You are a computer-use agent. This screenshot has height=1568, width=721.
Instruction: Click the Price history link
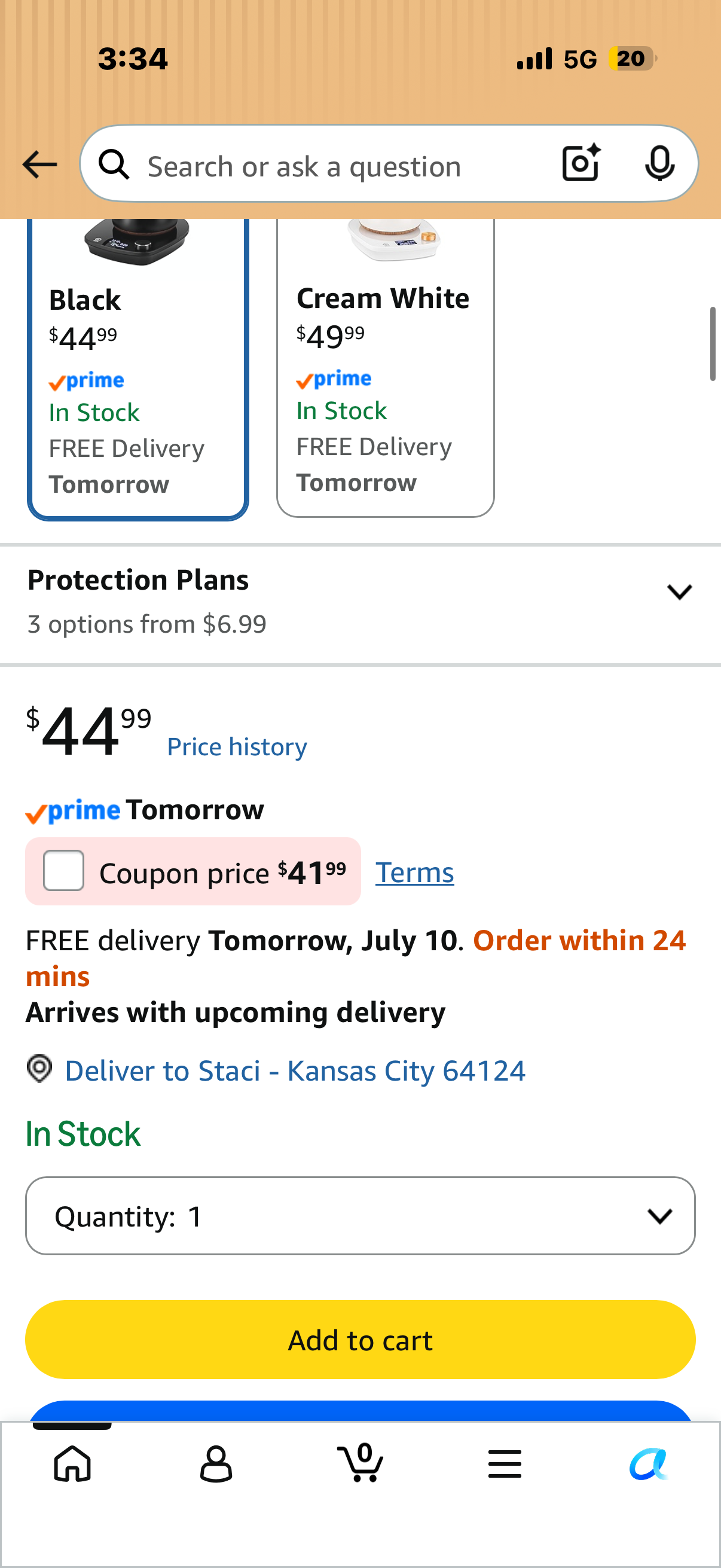(x=237, y=747)
